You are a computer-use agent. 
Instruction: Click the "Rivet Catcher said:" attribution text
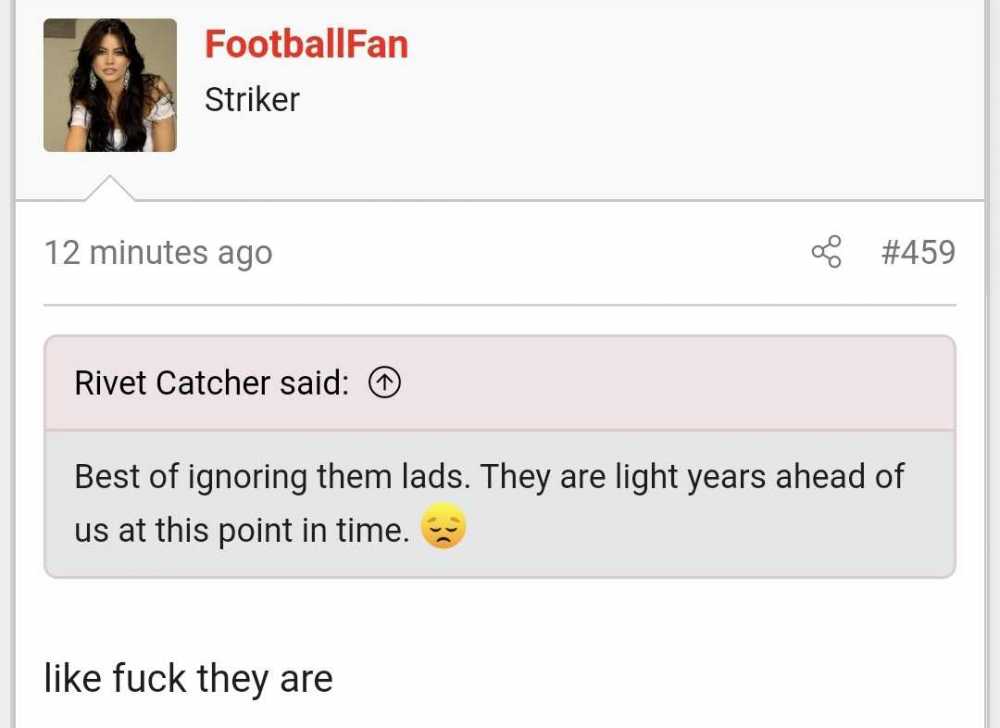212,383
